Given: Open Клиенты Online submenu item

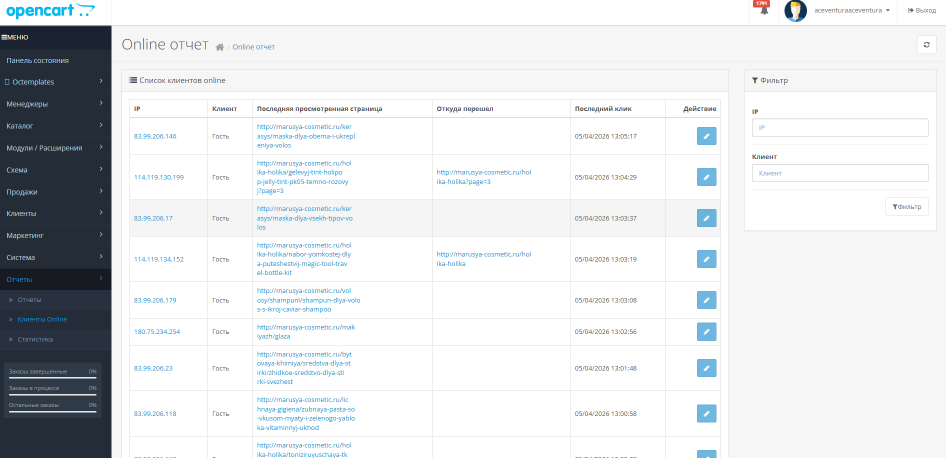Looking at the screenshot, I should point(42,319).
